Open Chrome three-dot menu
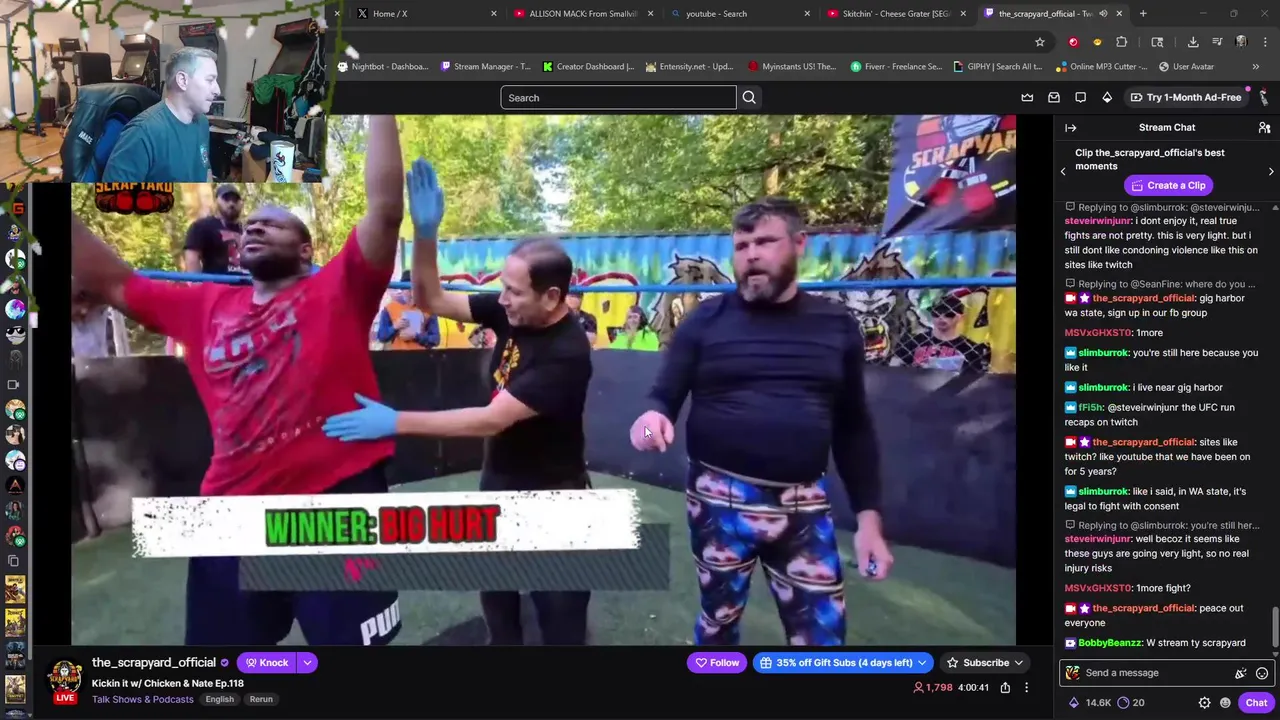Viewport: 1280px width, 720px height. [1264, 42]
